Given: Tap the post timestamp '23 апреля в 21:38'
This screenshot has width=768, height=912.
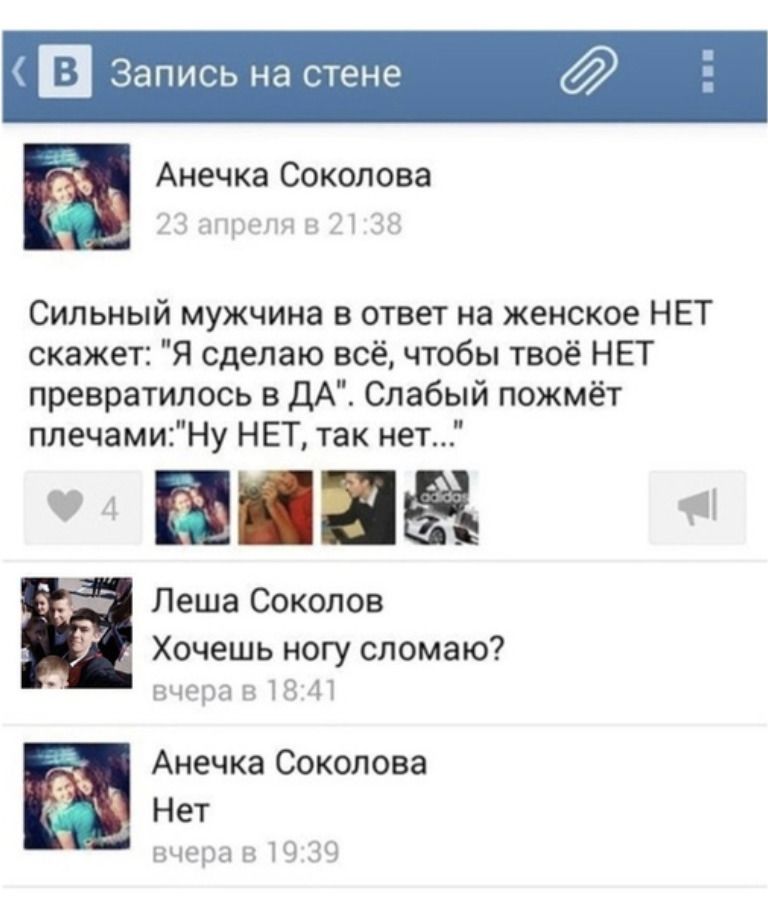Looking at the screenshot, I should point(279,224).
